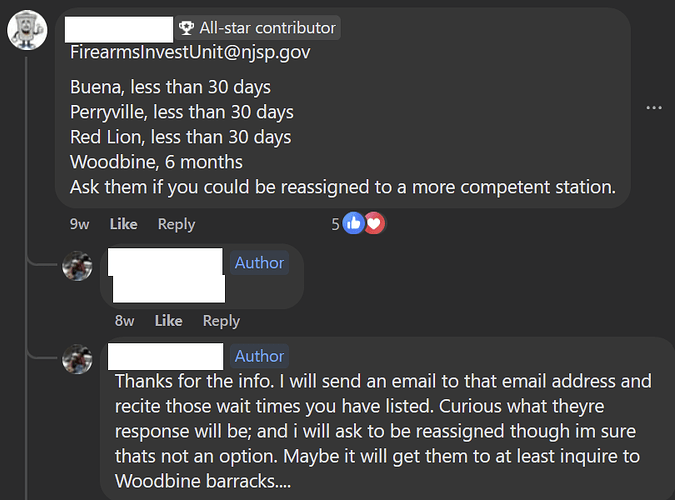The image size is (675, 500).
Task: Click the Author badge above 'Thanks for the info'
Action: [259, 356]
